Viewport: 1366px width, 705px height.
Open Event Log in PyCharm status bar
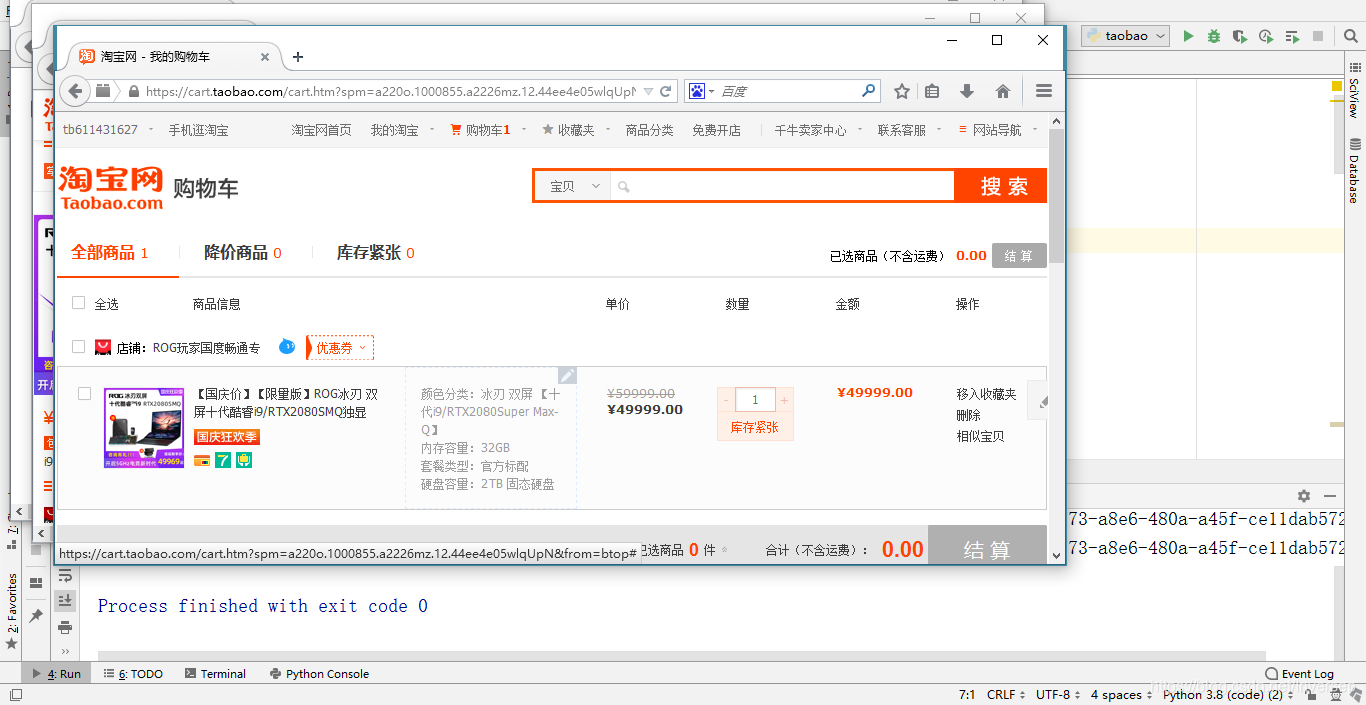(1299, 674)
